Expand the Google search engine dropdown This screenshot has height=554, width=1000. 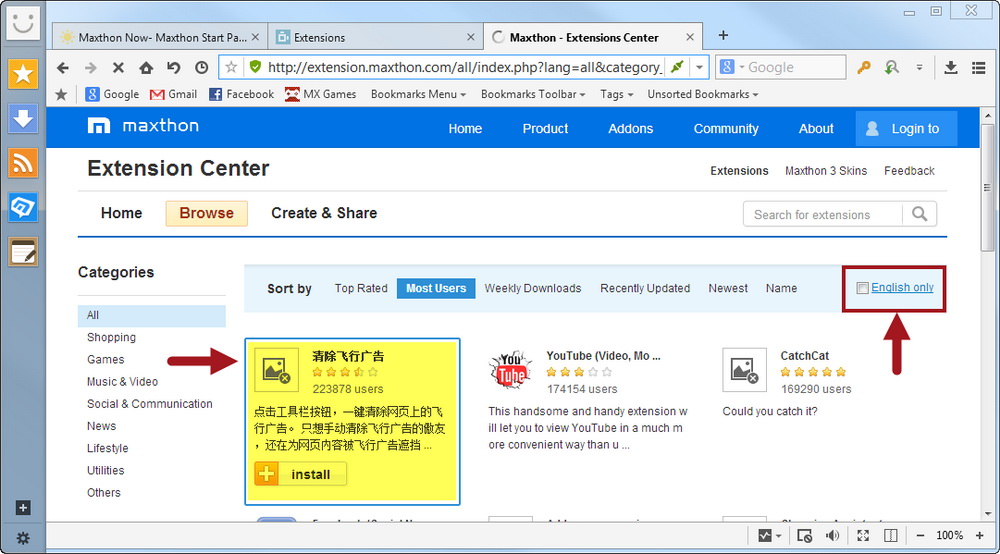[x=742, y=67]
